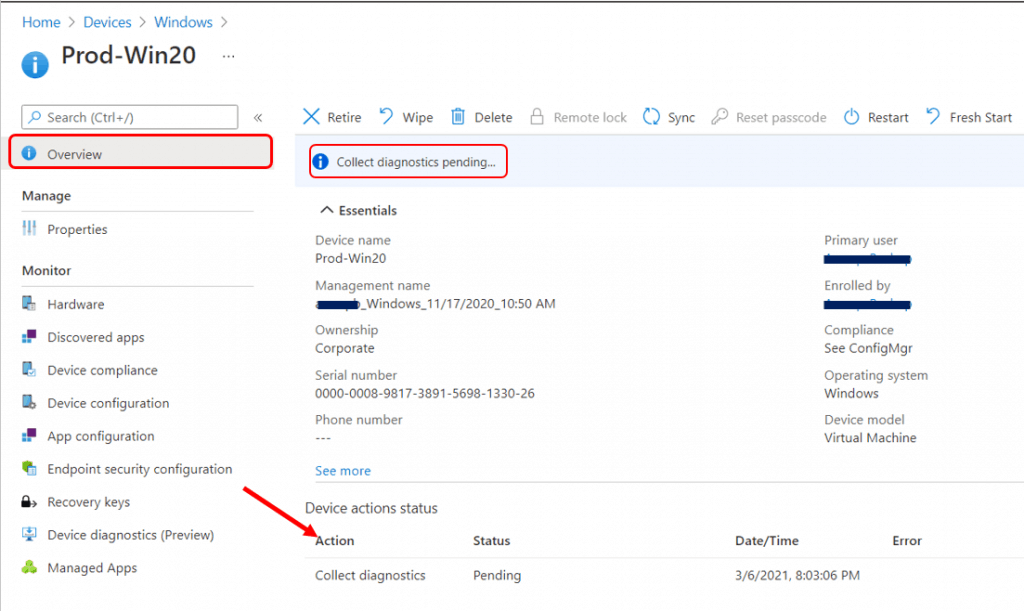Open Device configuration page
The height and width of the screenshot is (611, 1024).
[x=108, y=403]
